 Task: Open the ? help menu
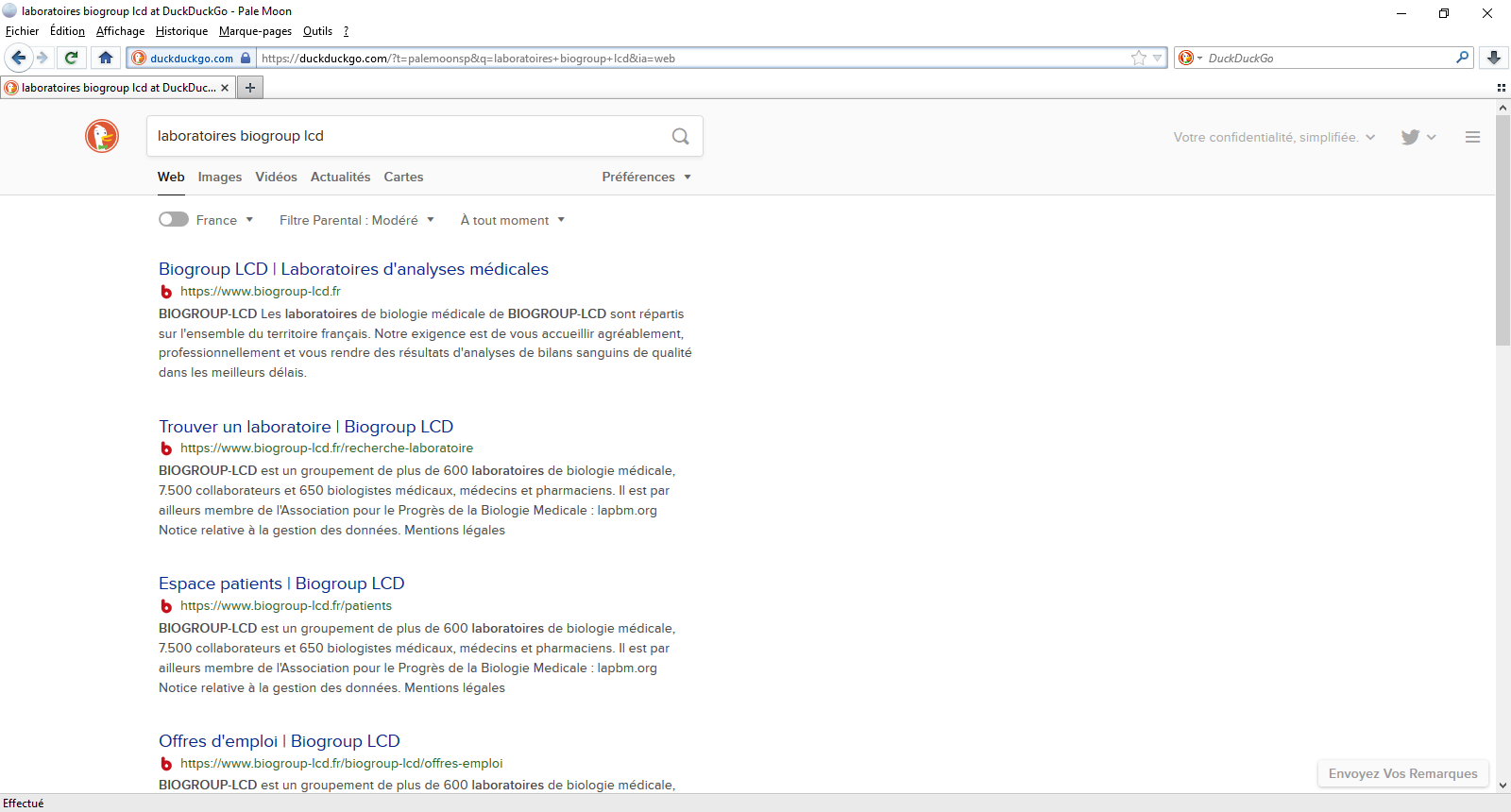click(346, 31)
